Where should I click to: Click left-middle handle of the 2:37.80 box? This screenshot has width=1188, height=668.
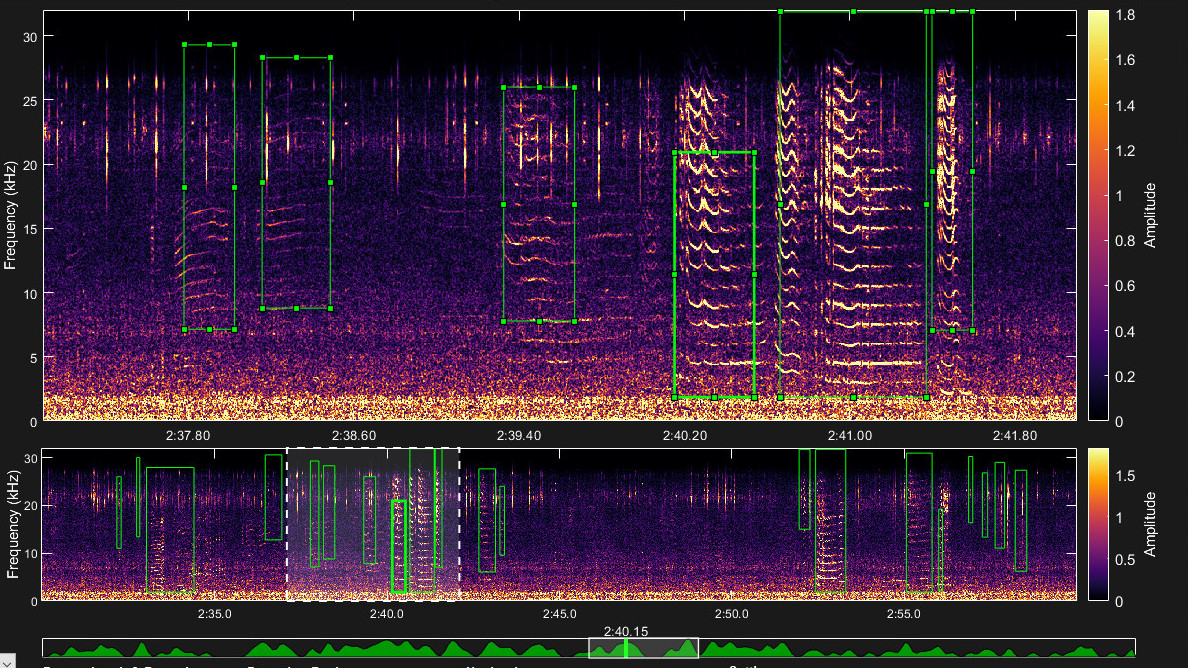(184, 187)
